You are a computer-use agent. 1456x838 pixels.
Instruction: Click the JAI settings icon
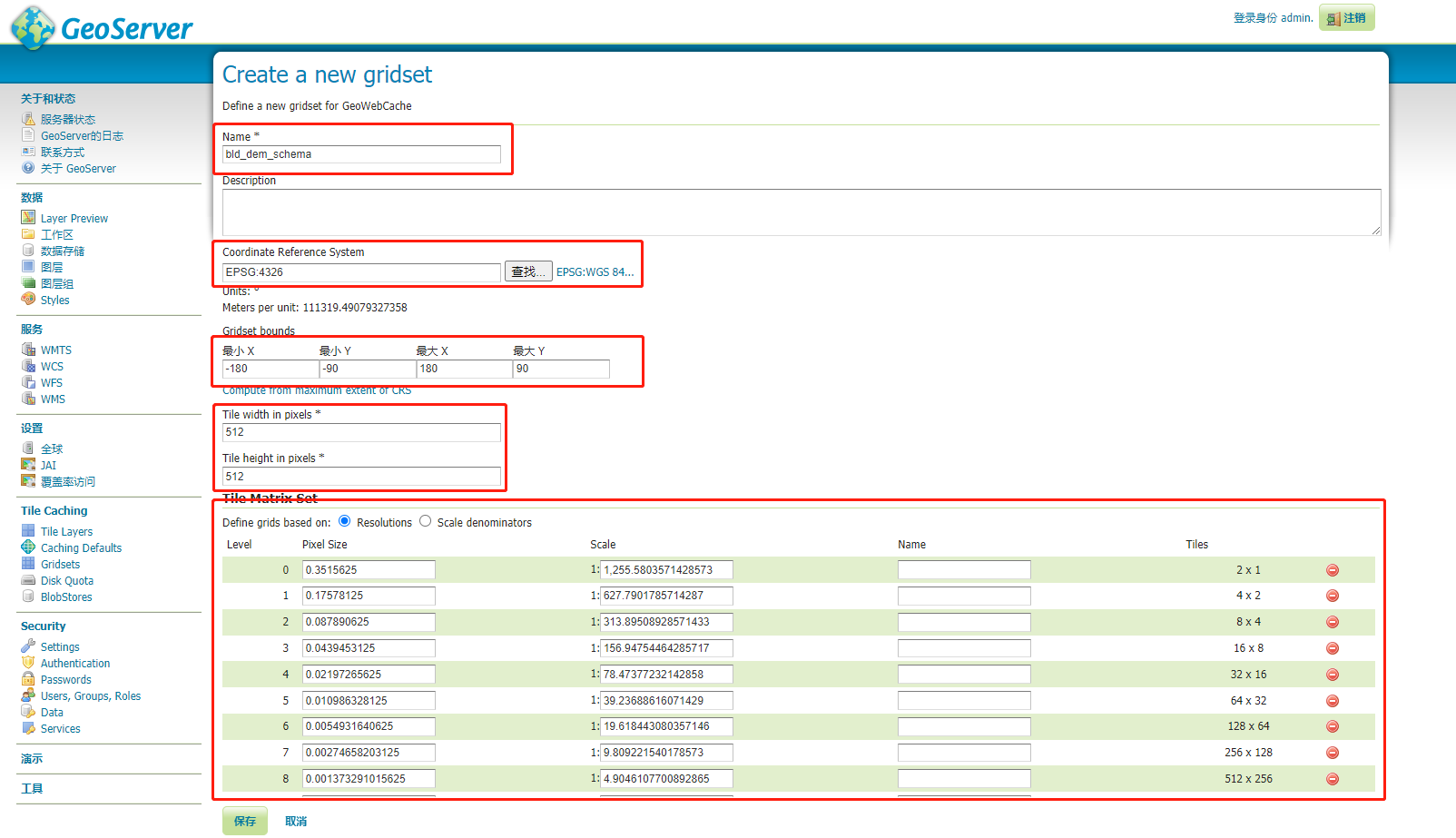coord(28,465)
